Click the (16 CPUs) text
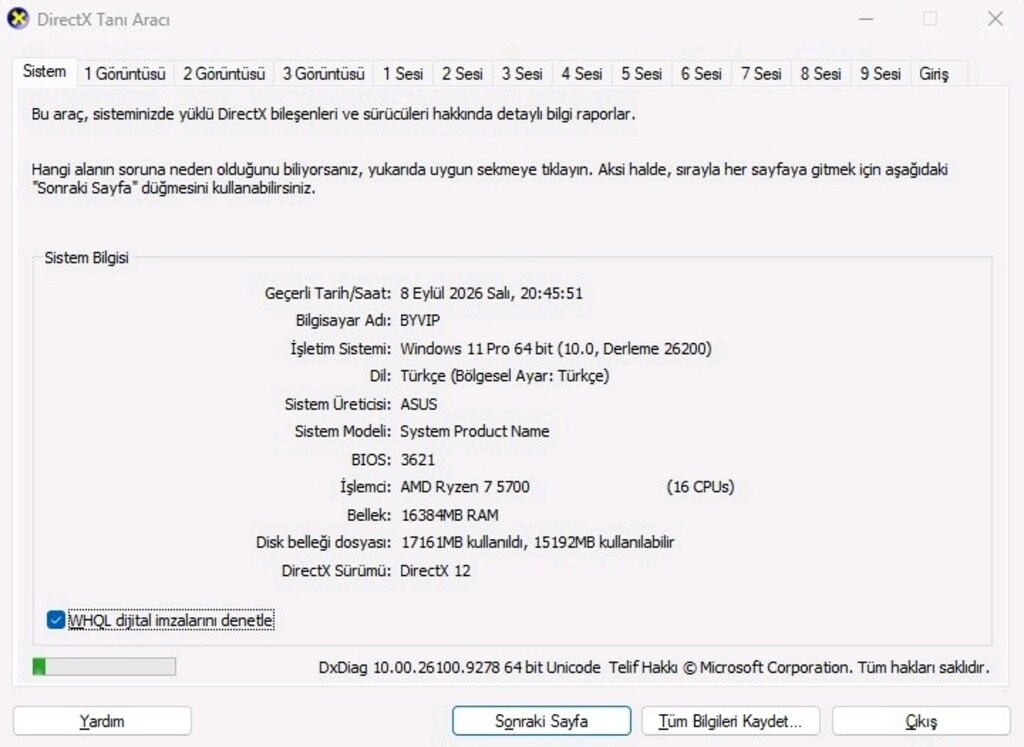The image size is (1024, 747). click(700, 487)
